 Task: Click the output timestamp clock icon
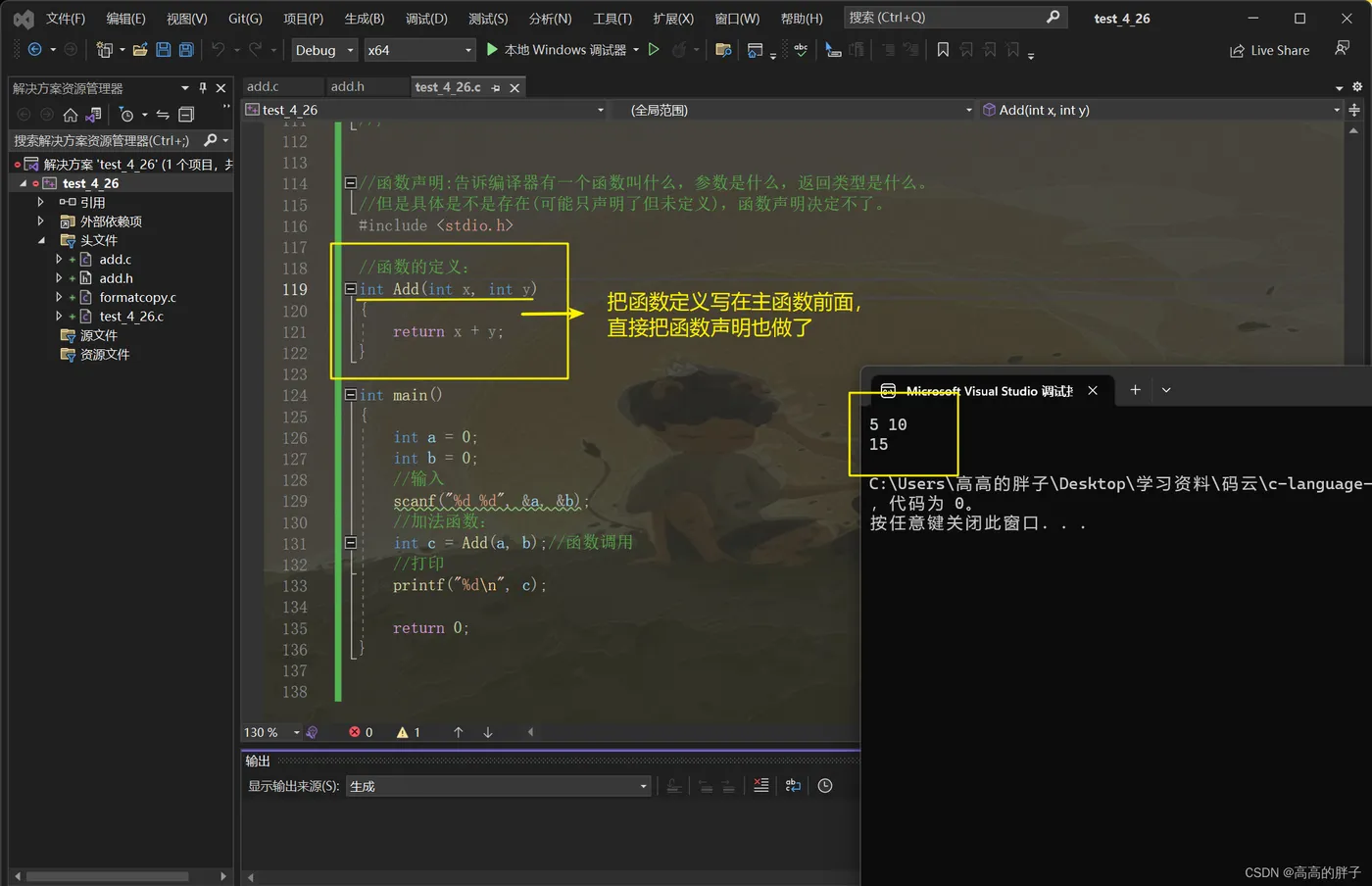coord(825,785)
